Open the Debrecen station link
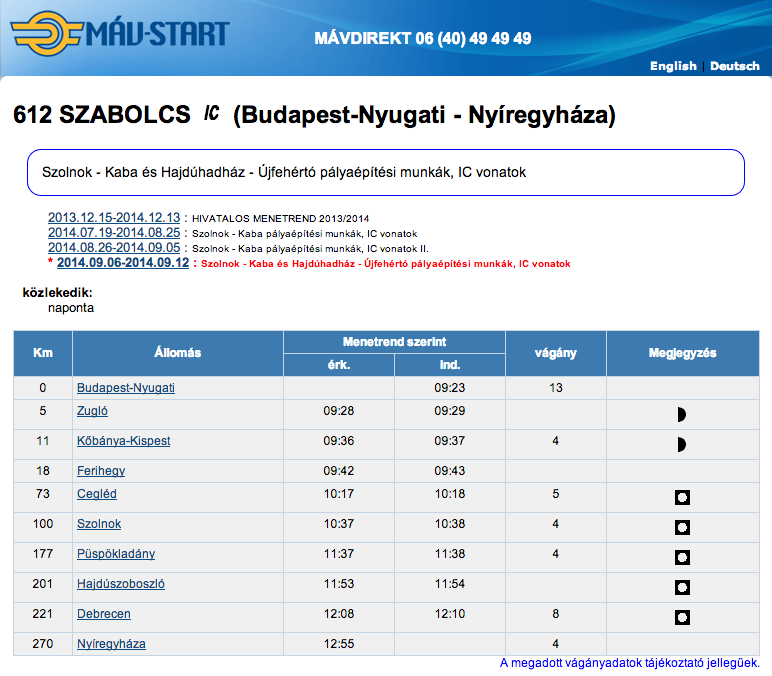Image resolution: width=772 pixels, height=676 pixels. coord(104,614)
